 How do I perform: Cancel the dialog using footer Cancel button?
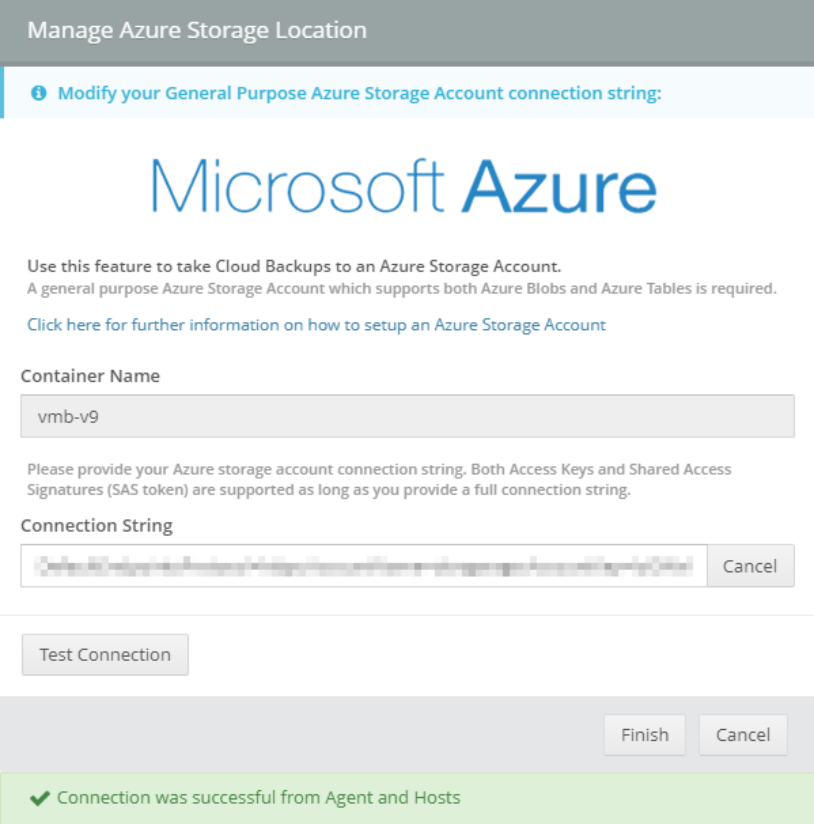[743, 735]
